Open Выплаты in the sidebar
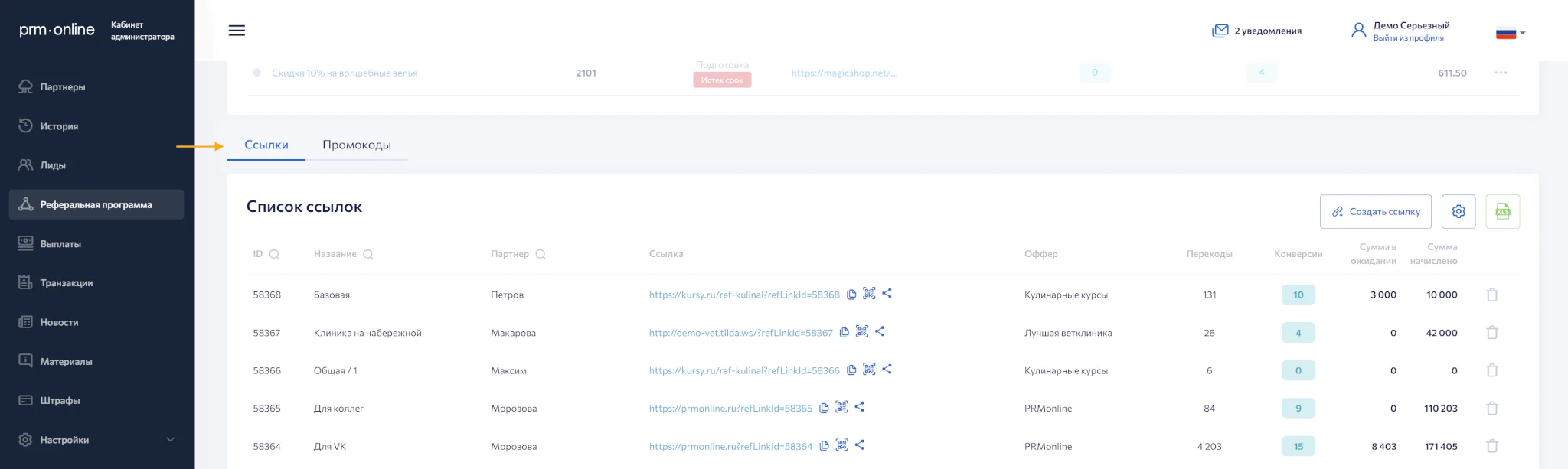The height and width of the screenshot is (469, 1568). tap(96, 243)
